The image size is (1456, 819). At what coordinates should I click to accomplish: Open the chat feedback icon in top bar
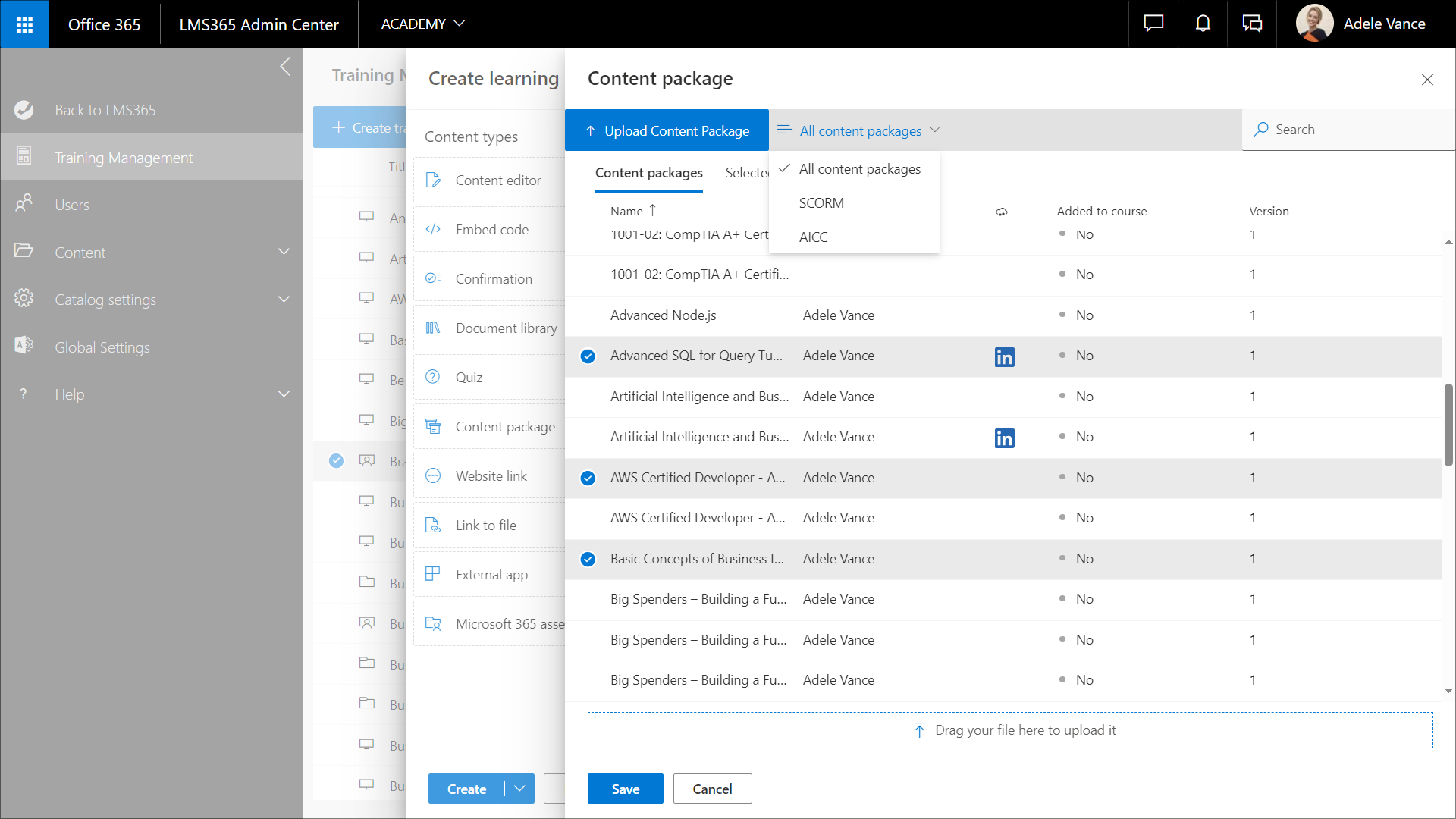[1153, 24]
